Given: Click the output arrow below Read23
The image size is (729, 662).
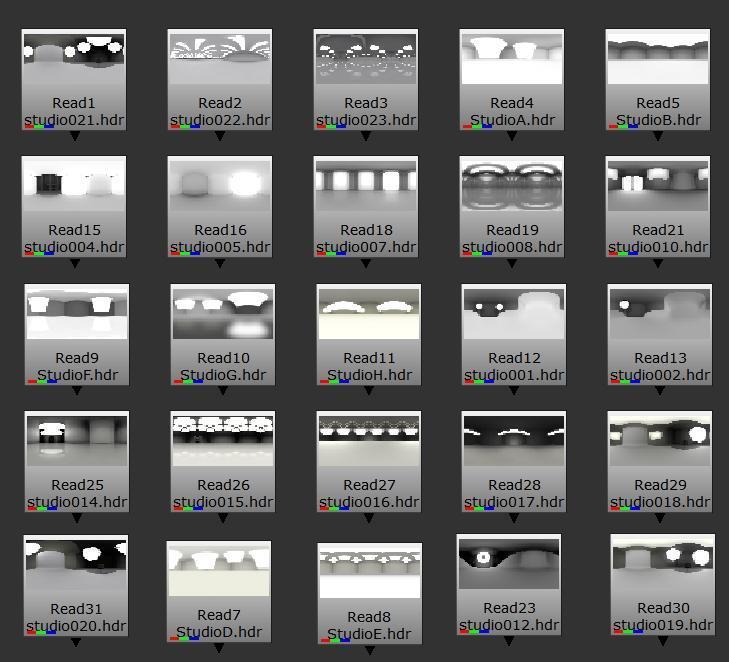Looking at the screenshot, I should [x=509, y=641].
